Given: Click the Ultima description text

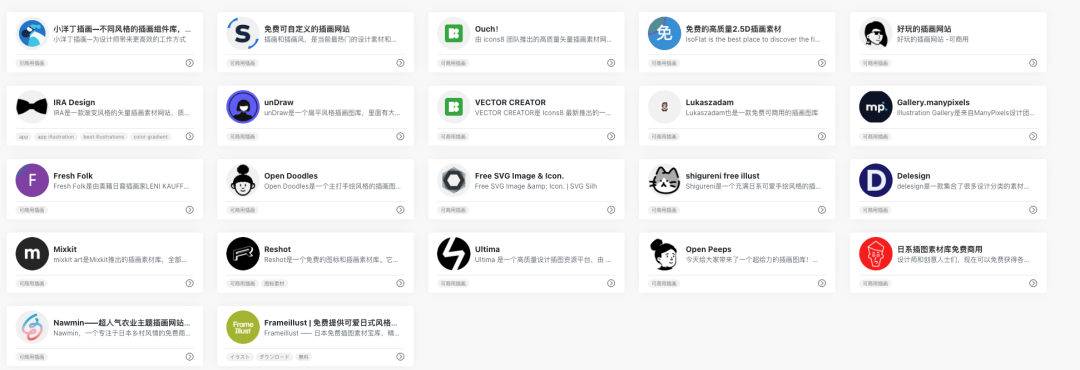Looking at the screenshot, I should (543, 260).
